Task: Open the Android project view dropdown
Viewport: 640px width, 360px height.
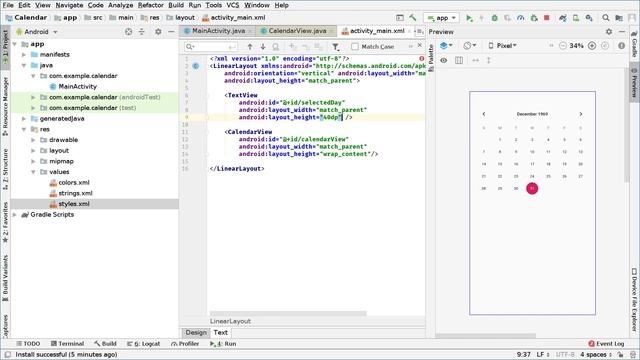Action: pos(36,31)
